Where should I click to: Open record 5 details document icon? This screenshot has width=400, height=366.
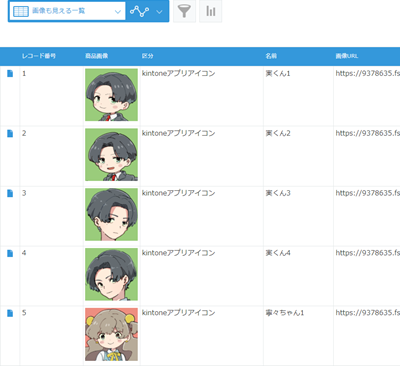tap(10, 313)
